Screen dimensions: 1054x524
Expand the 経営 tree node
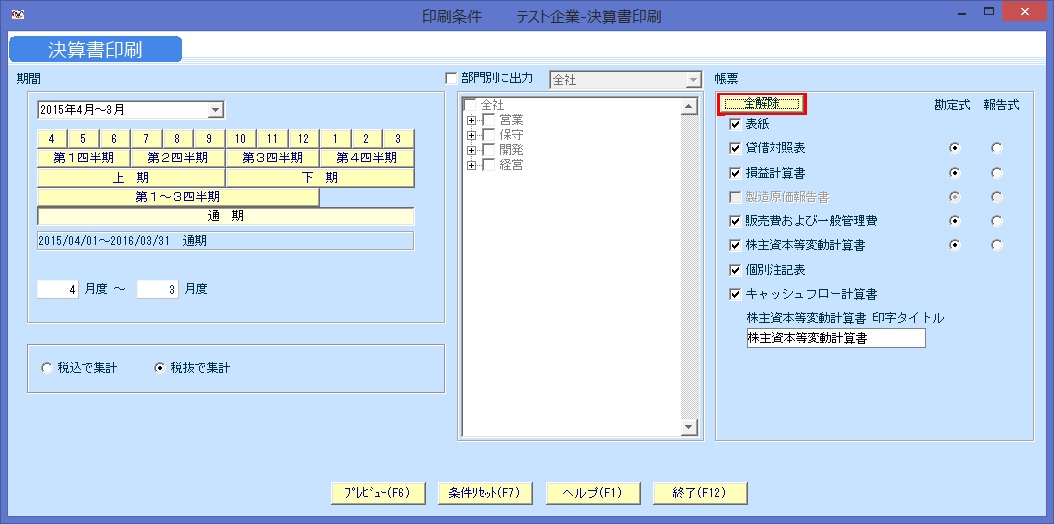[x=471, y=165]
